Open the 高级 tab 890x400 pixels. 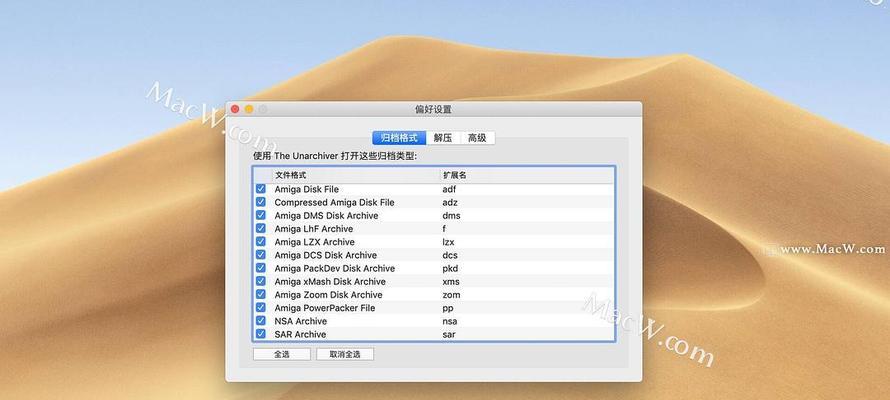pyautogui.click(x=477, y=138)
